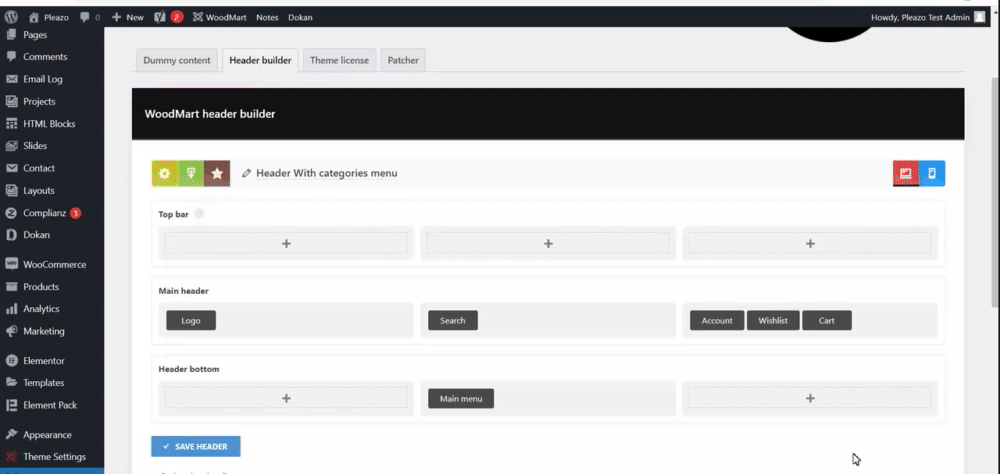This screenshot has width=1000, height=474.
Task: Switch to the Theme license tab
Action: point(339,60)
